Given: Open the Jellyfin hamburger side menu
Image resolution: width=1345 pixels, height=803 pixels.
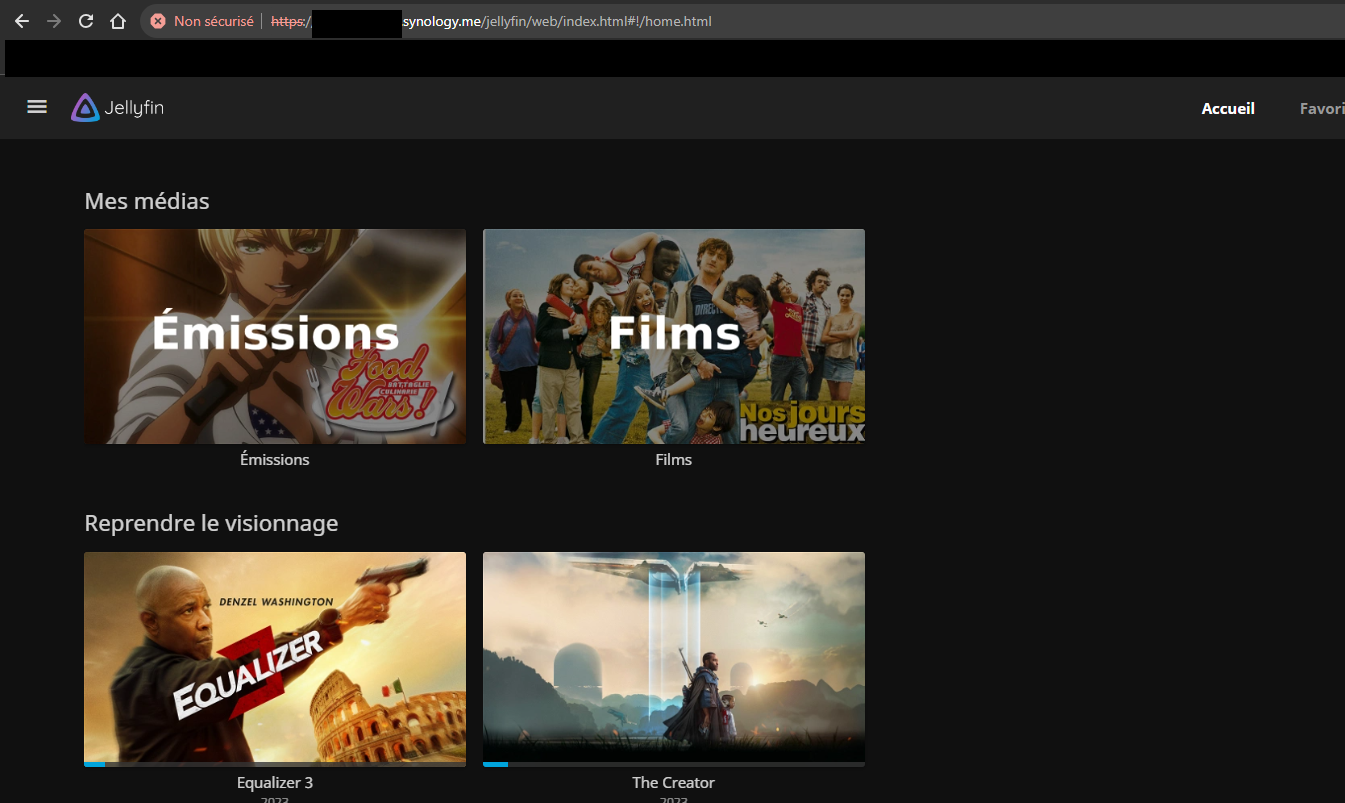Looking at the screenshot, I should click(37, 107).
